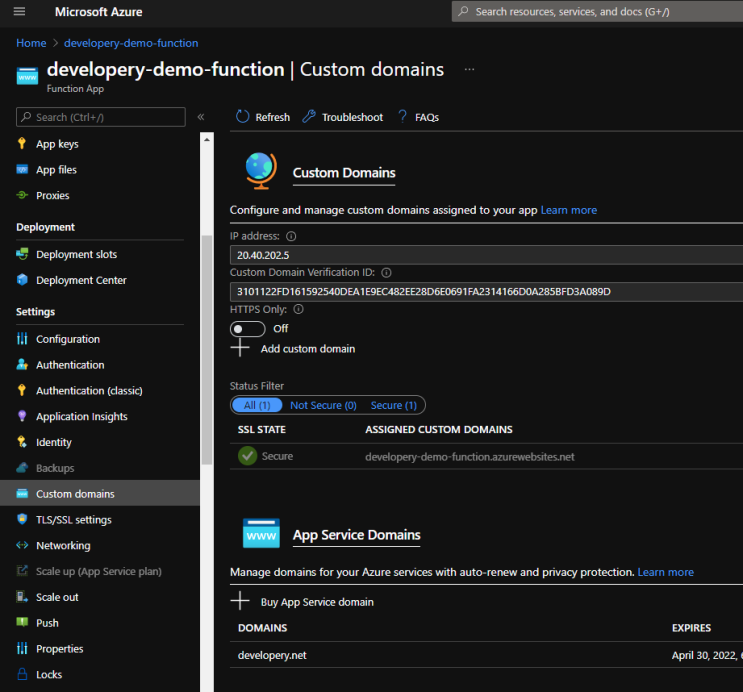743x692 pixels.
Task: Open TLS/SSL settings page
Action: pos(74,519)
